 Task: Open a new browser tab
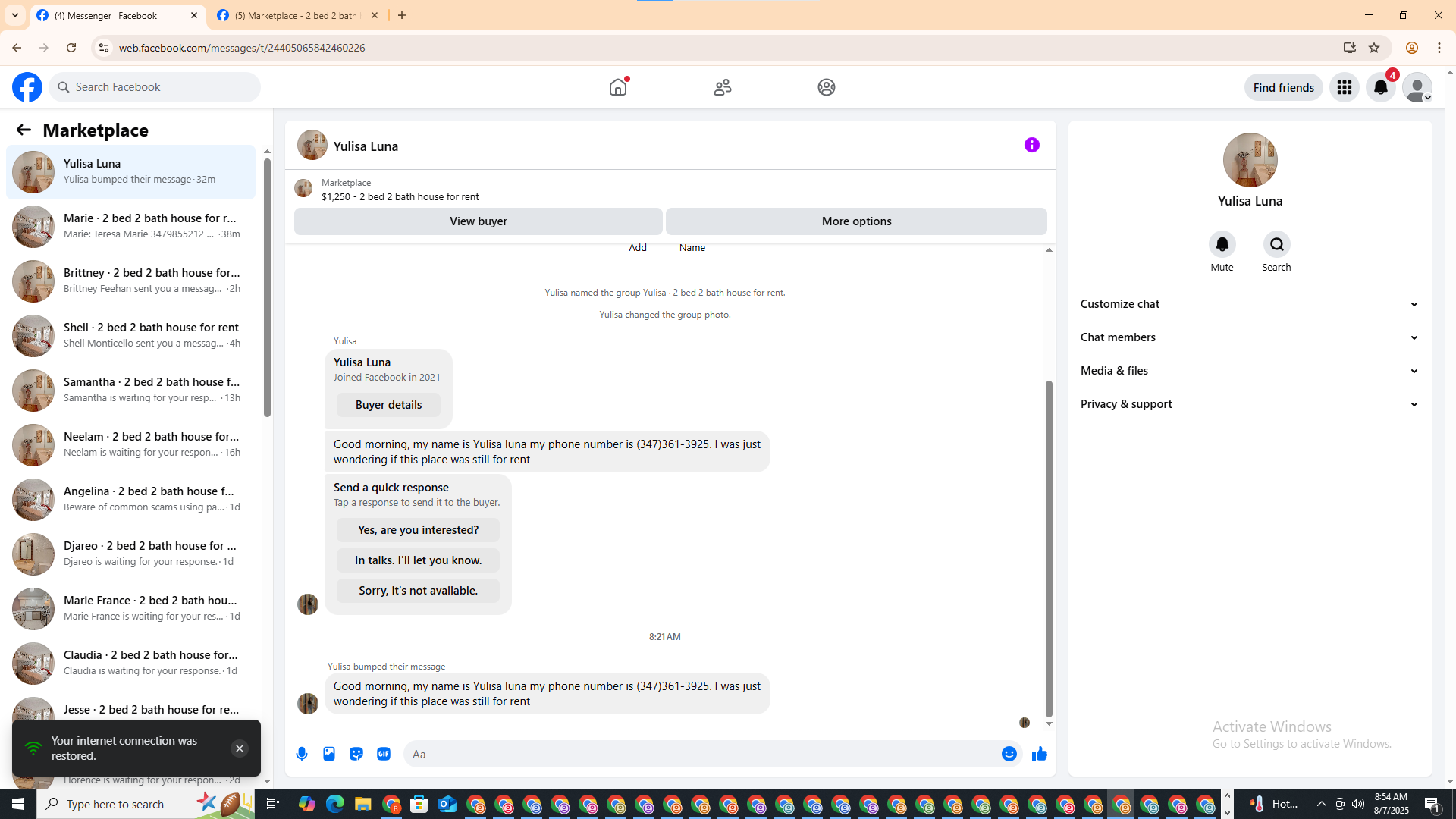point(402,15)
